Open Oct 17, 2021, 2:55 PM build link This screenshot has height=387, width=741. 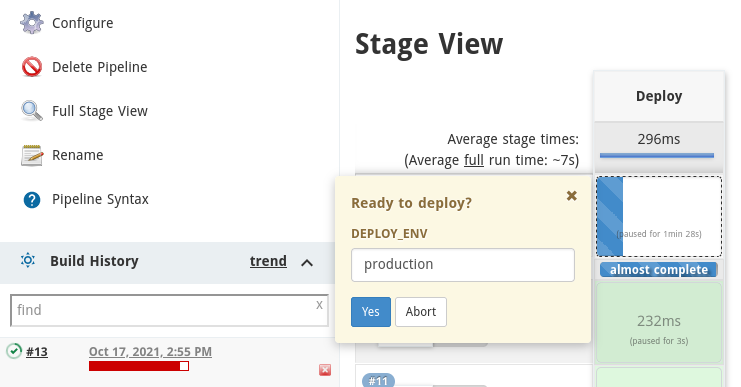pos(150,352)
